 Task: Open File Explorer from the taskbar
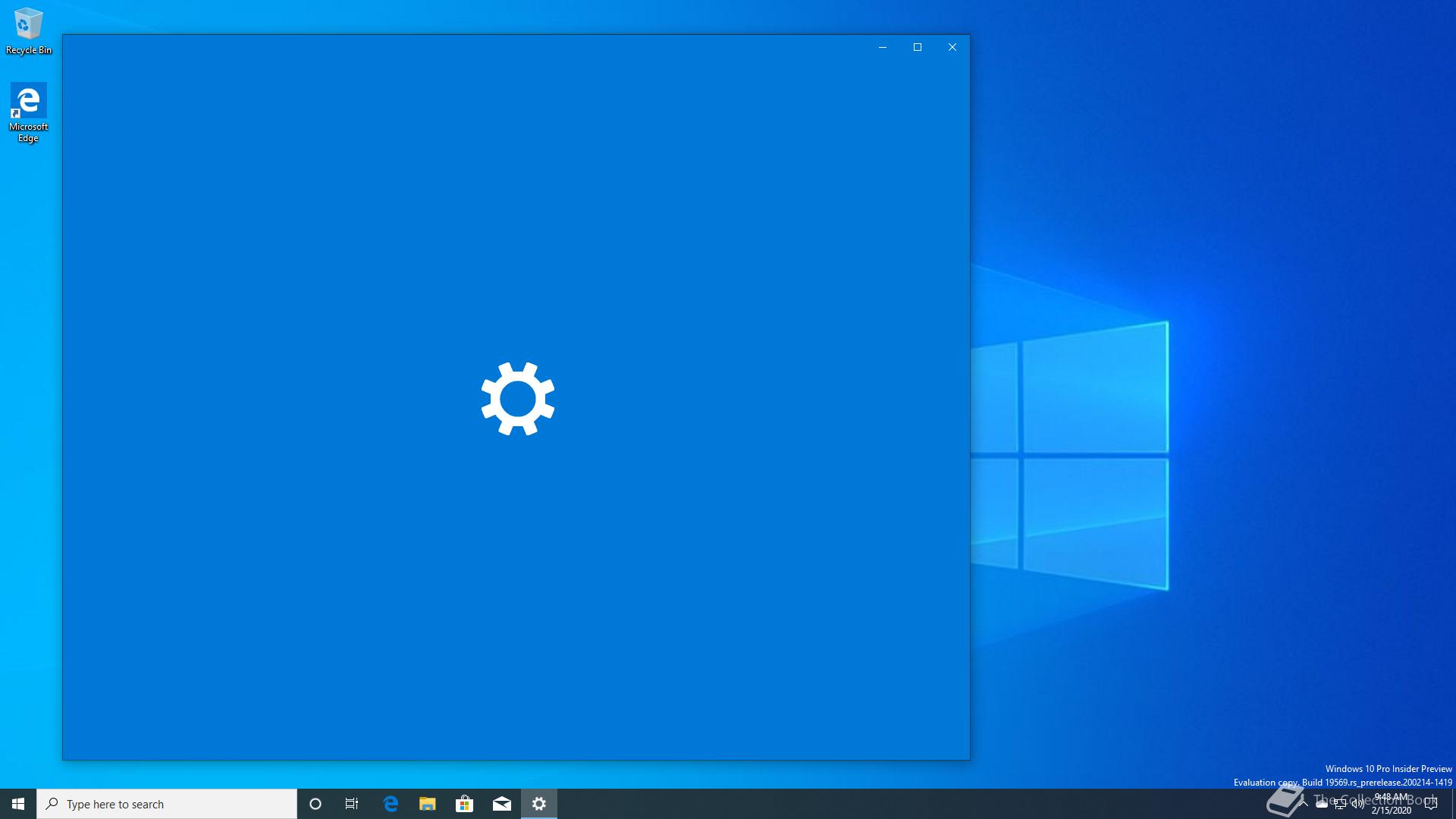click(428, 804)
